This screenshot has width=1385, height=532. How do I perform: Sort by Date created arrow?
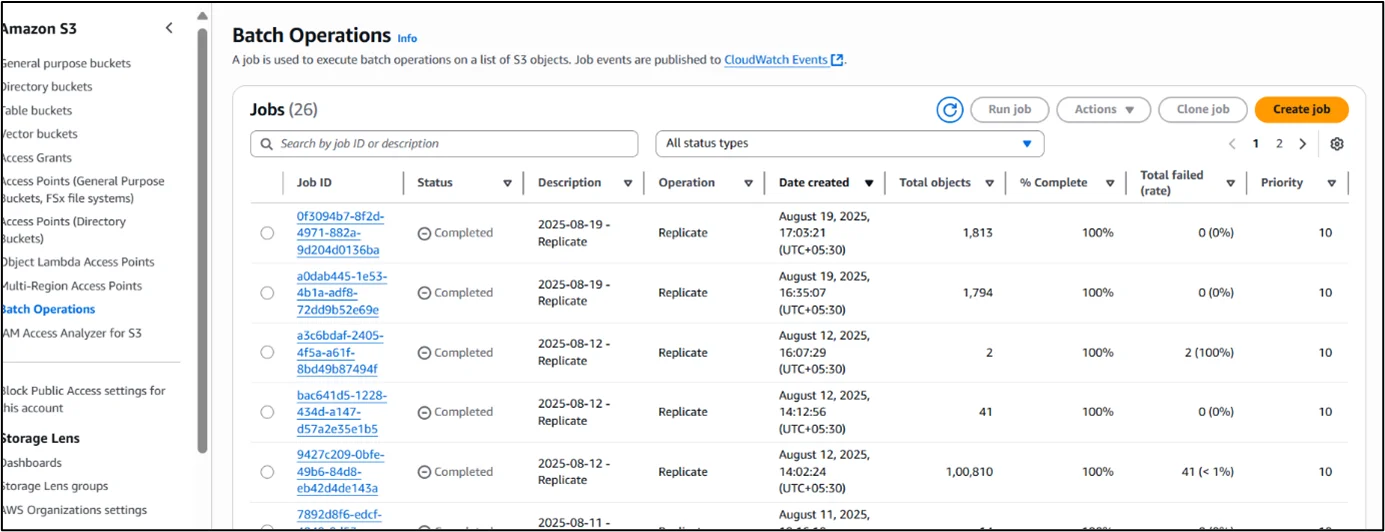coord(869,183)
